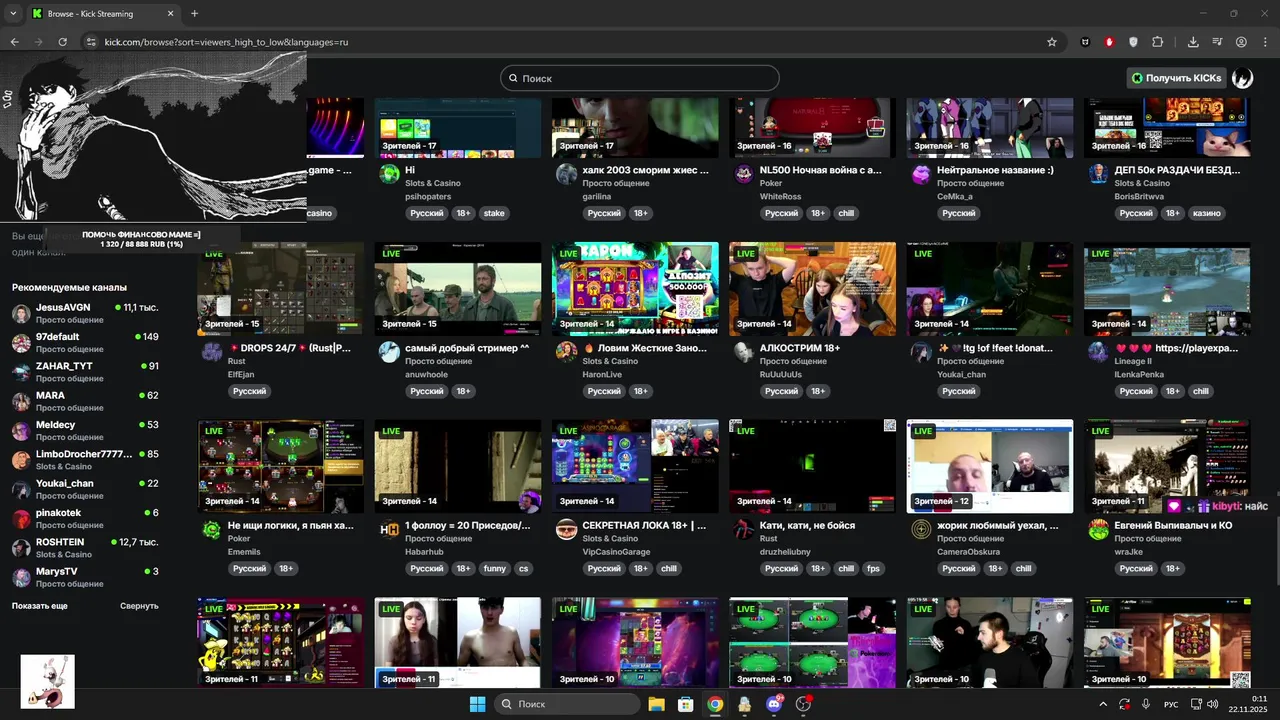Click Получить KICKs button
This screenshot has width=1280, height=720.
point(1176,78)
